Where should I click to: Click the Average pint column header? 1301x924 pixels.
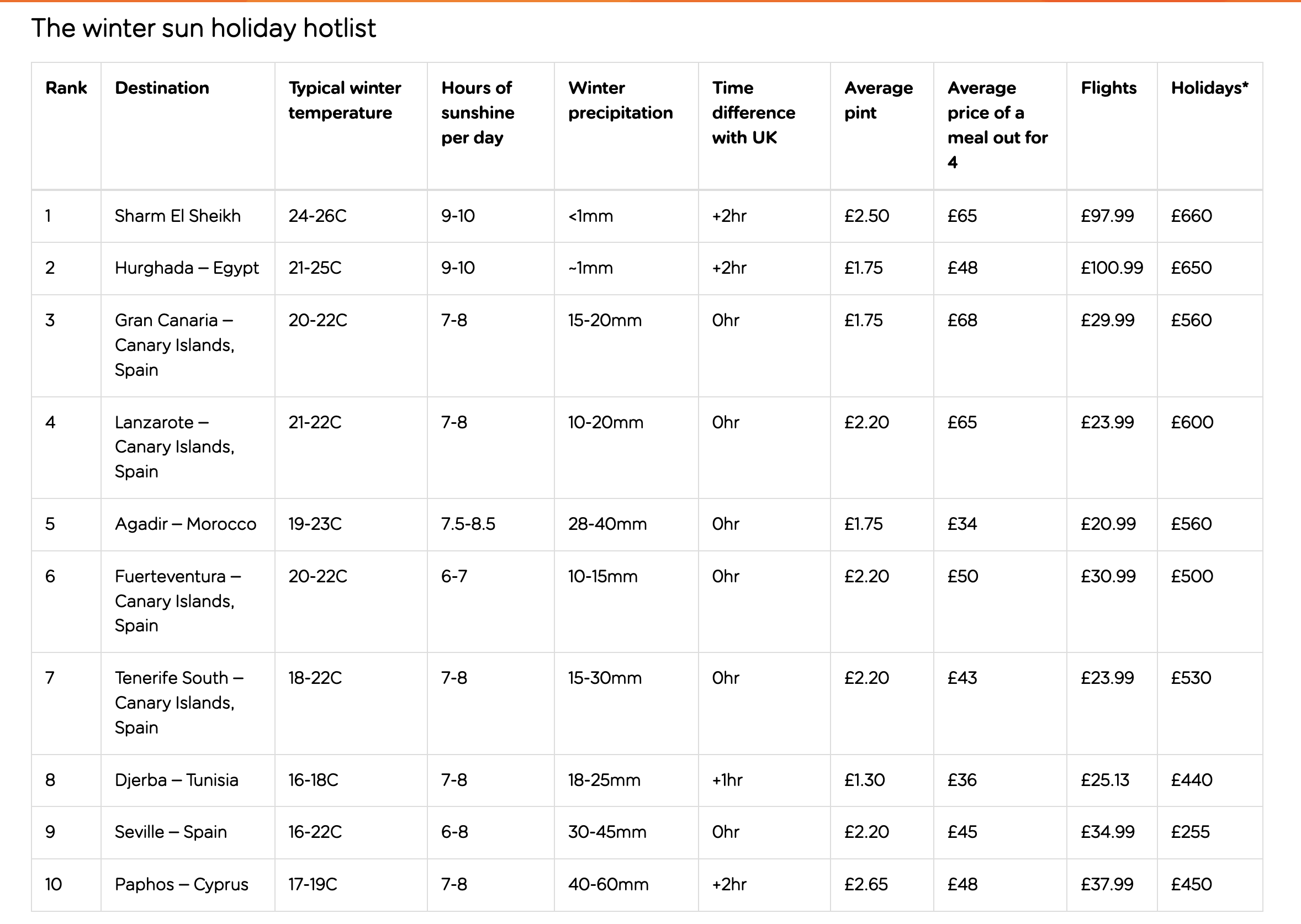pyautogui.click(x=878, y=100)
